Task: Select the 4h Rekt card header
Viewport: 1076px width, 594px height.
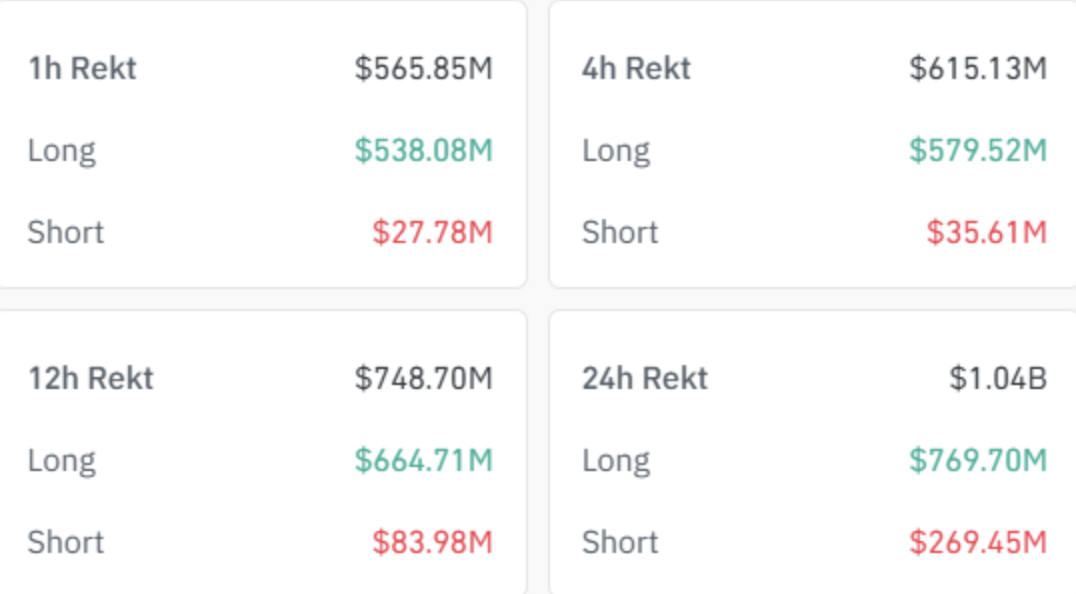Action: point(635,68)
